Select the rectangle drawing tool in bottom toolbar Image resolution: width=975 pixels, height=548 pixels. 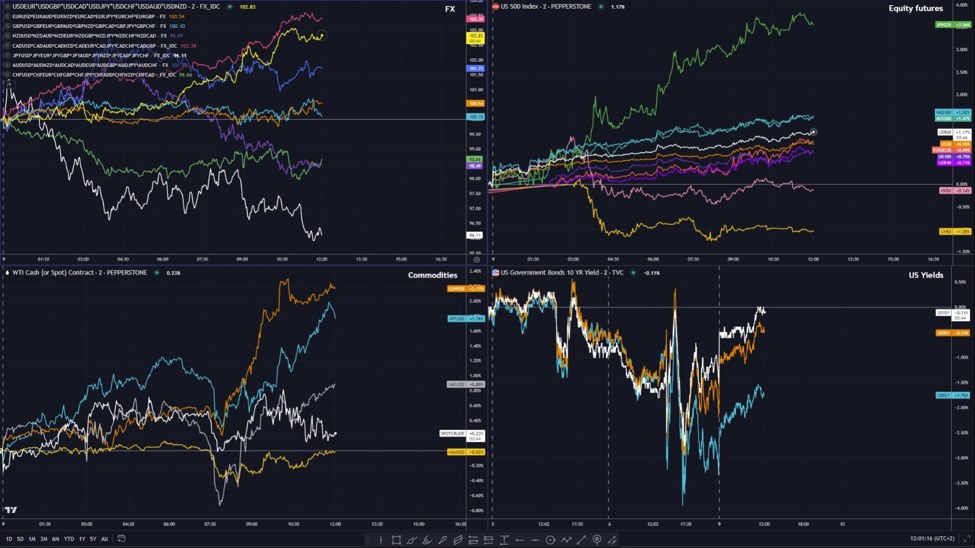(396, 540)
